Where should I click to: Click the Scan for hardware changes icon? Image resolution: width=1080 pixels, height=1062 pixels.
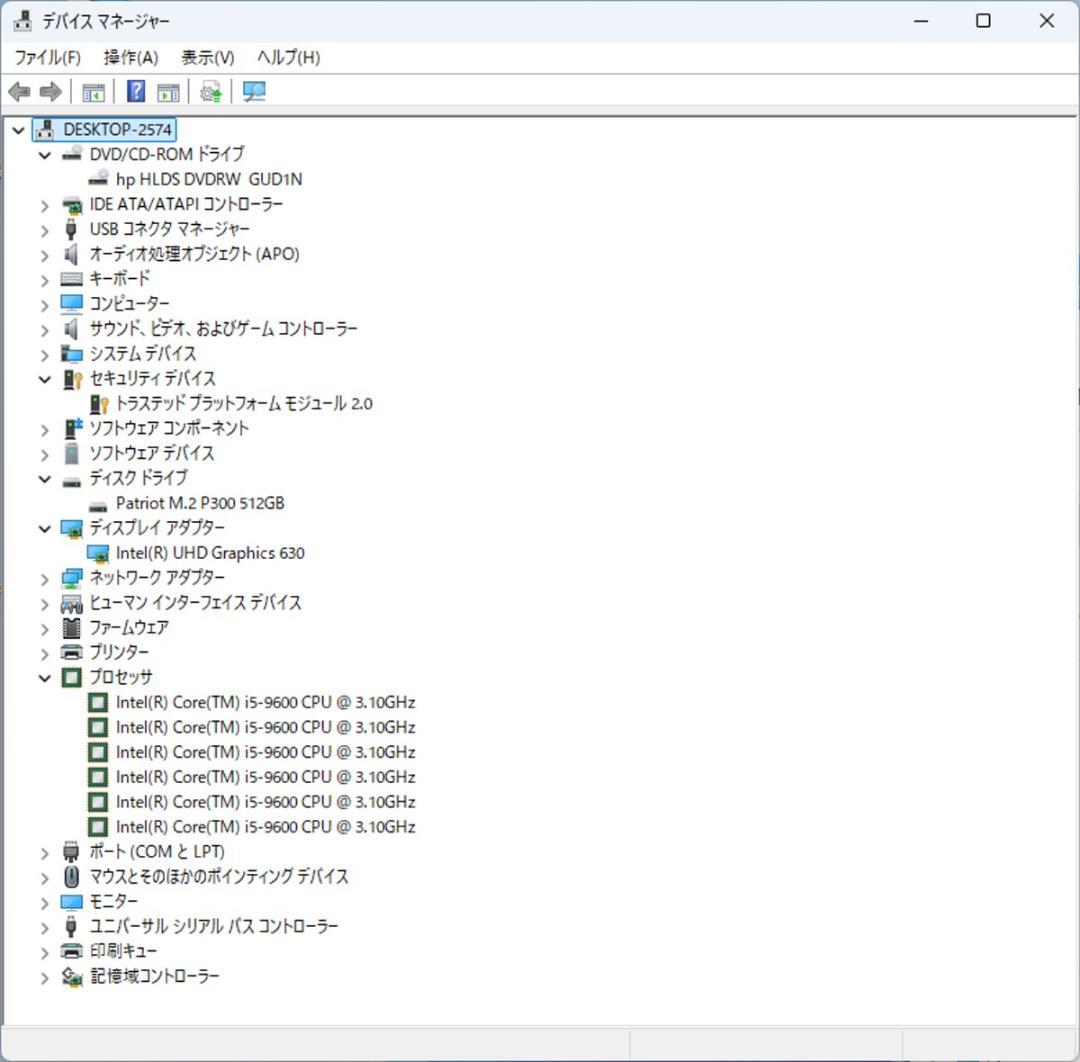253,91
